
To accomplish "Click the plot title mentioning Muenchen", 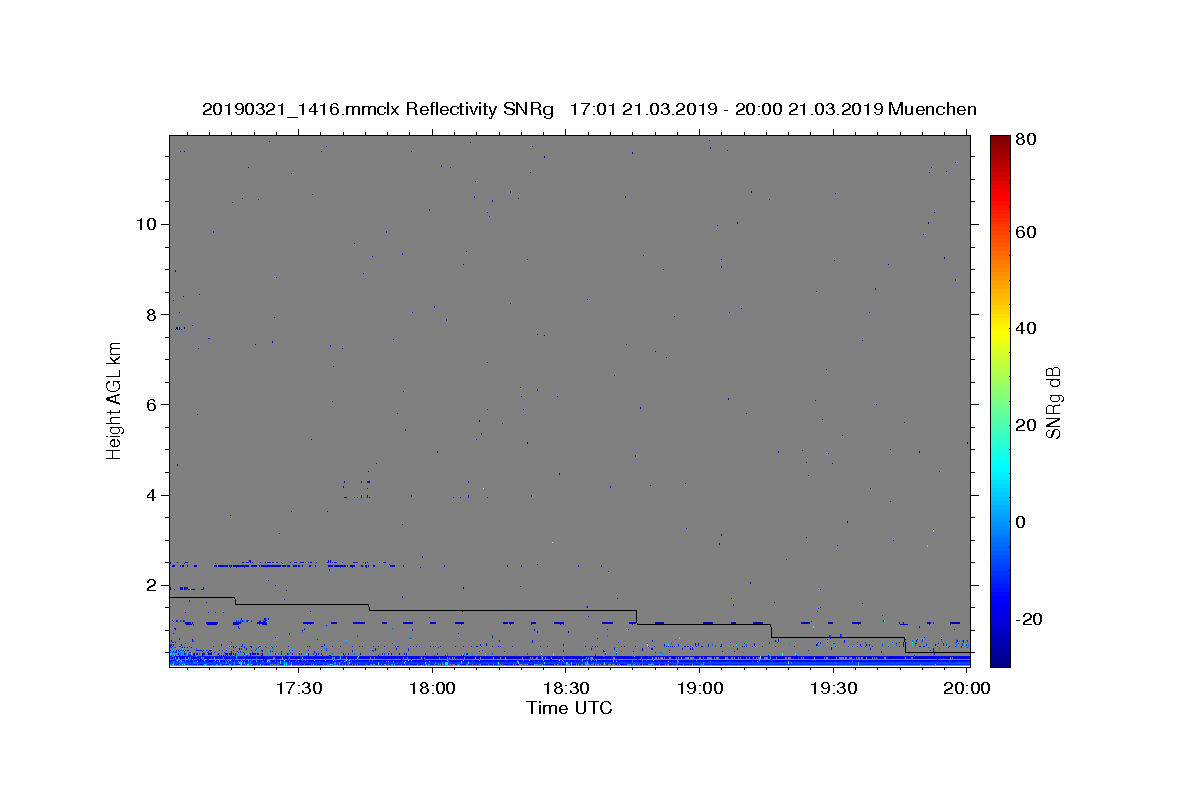I will pyautogui.click(x=589, y=109).
